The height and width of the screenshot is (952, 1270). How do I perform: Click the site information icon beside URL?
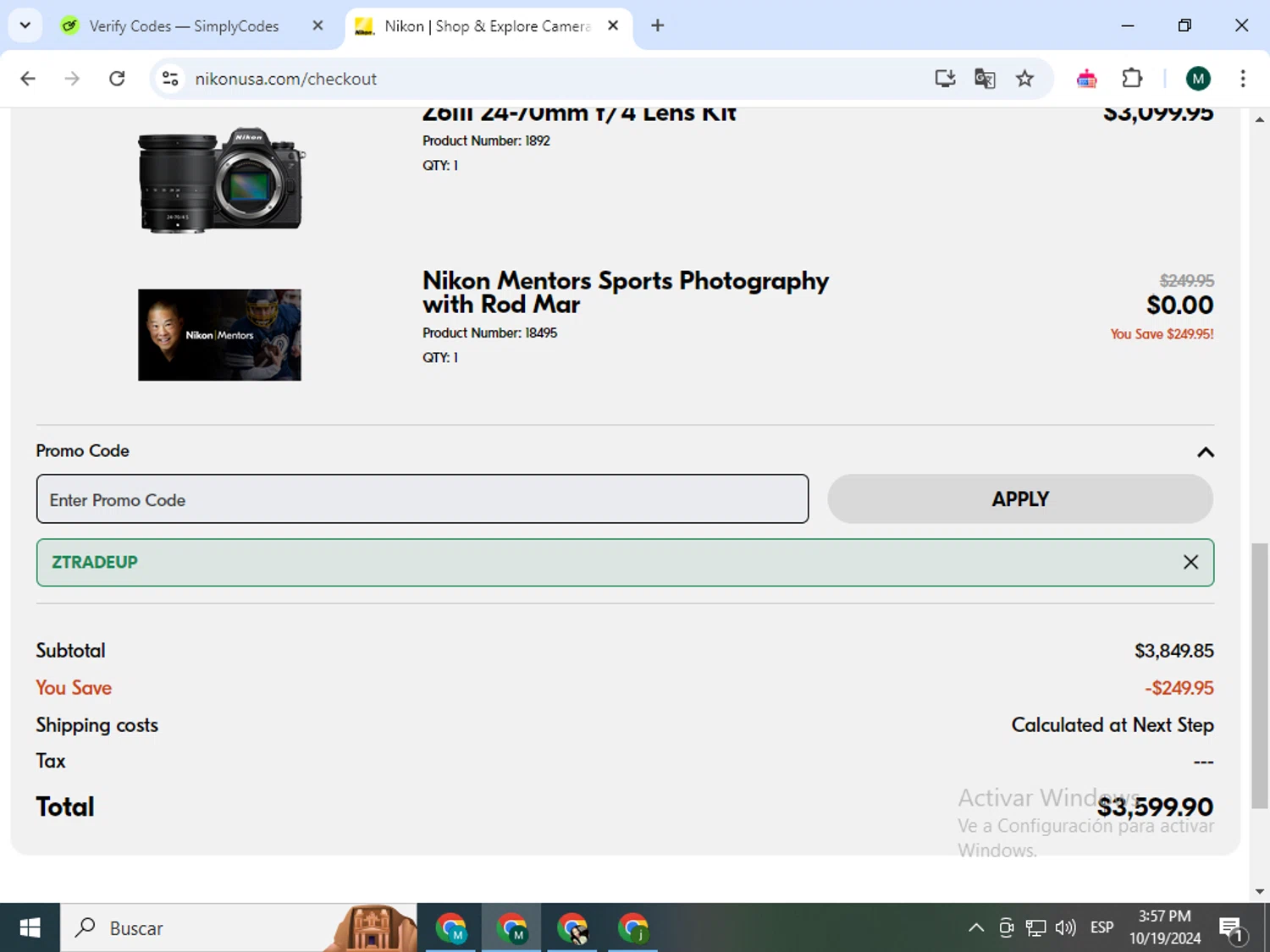(x=170, y=79)
